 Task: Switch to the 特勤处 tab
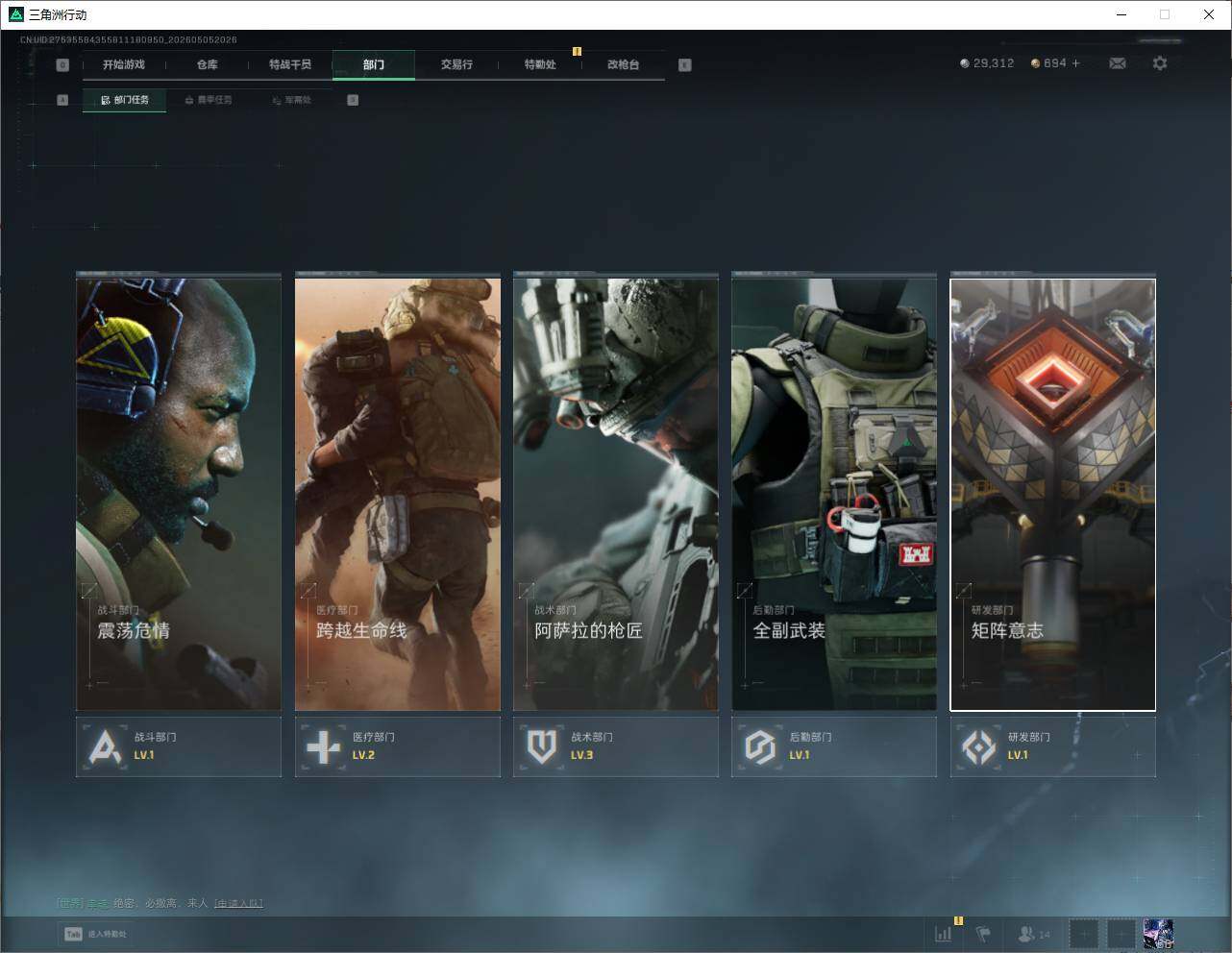pos(540,65)
